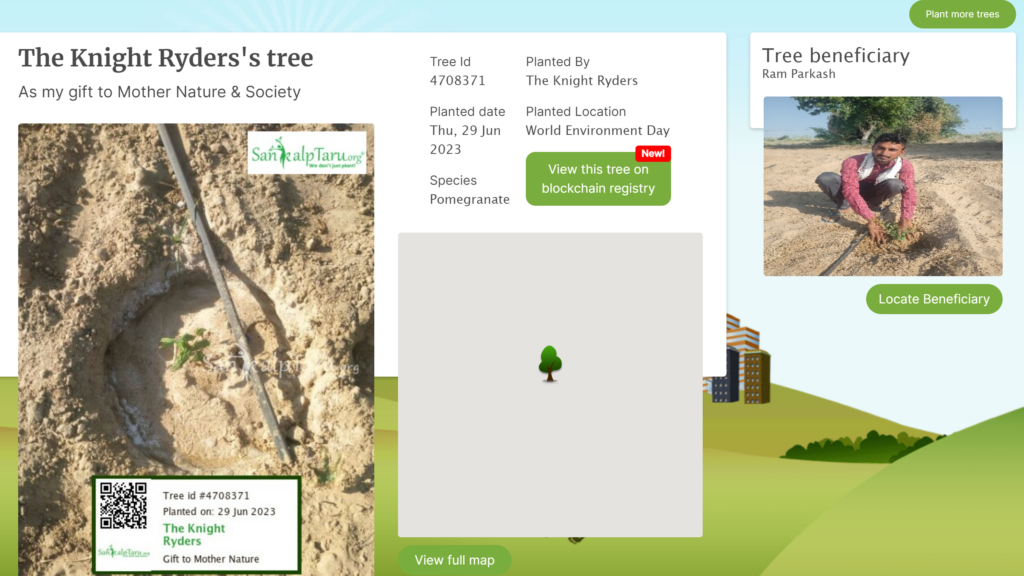Click Tree id #4708371 on the photo tag

(x=206, y=496)
